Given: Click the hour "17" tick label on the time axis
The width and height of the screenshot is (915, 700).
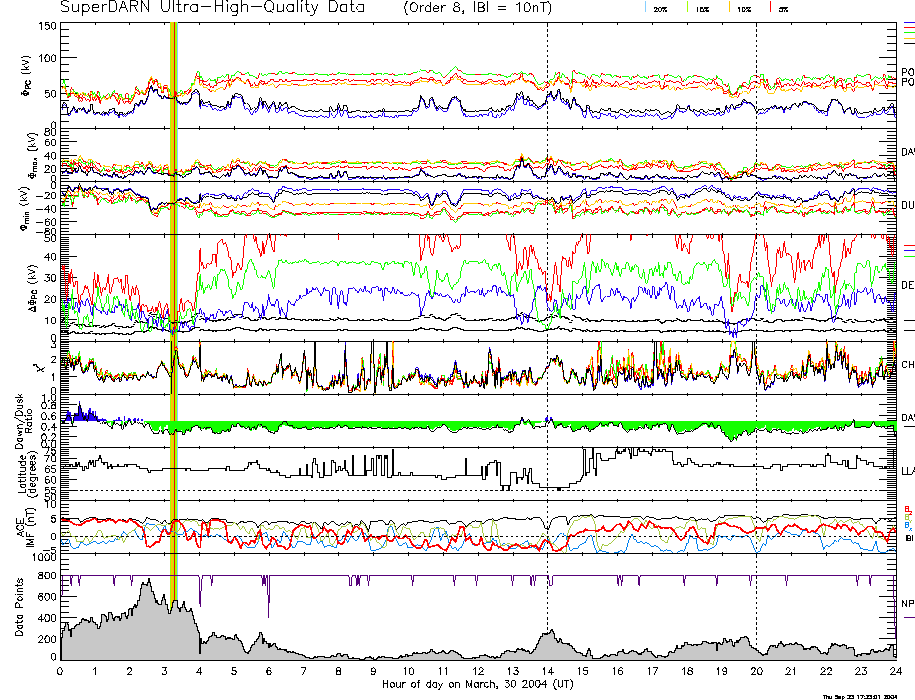Looking at the screenshot, I should point(652,671).
